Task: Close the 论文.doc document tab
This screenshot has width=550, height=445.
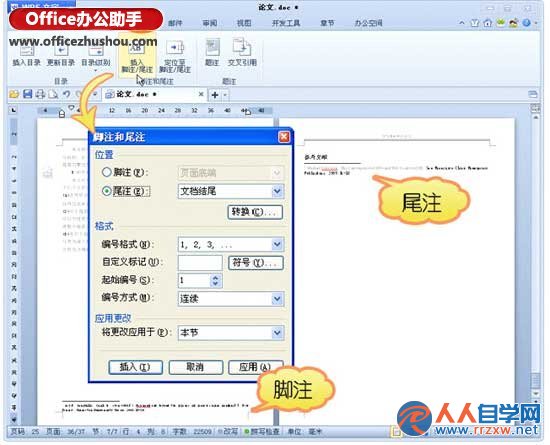Action: click(x=201, y=94)
